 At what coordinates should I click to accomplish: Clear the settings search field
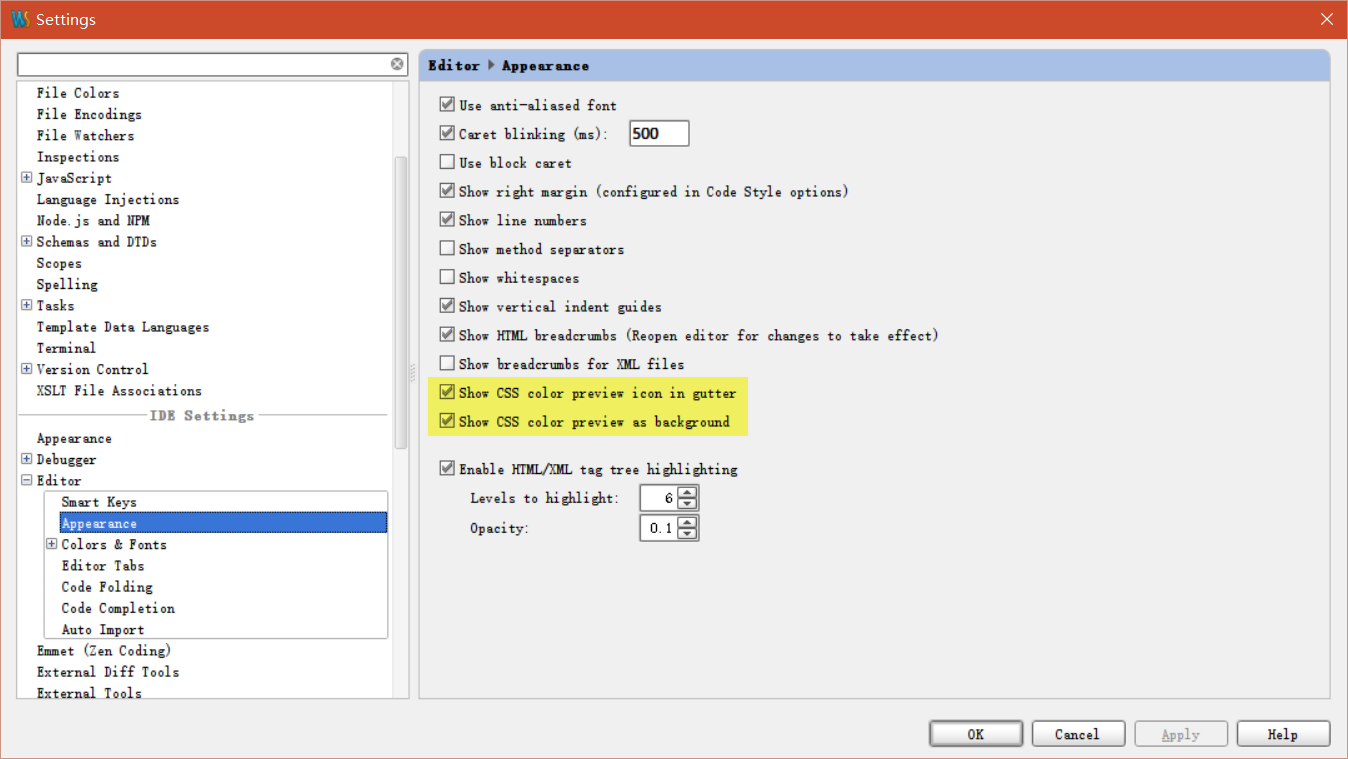tap(397, 64)
